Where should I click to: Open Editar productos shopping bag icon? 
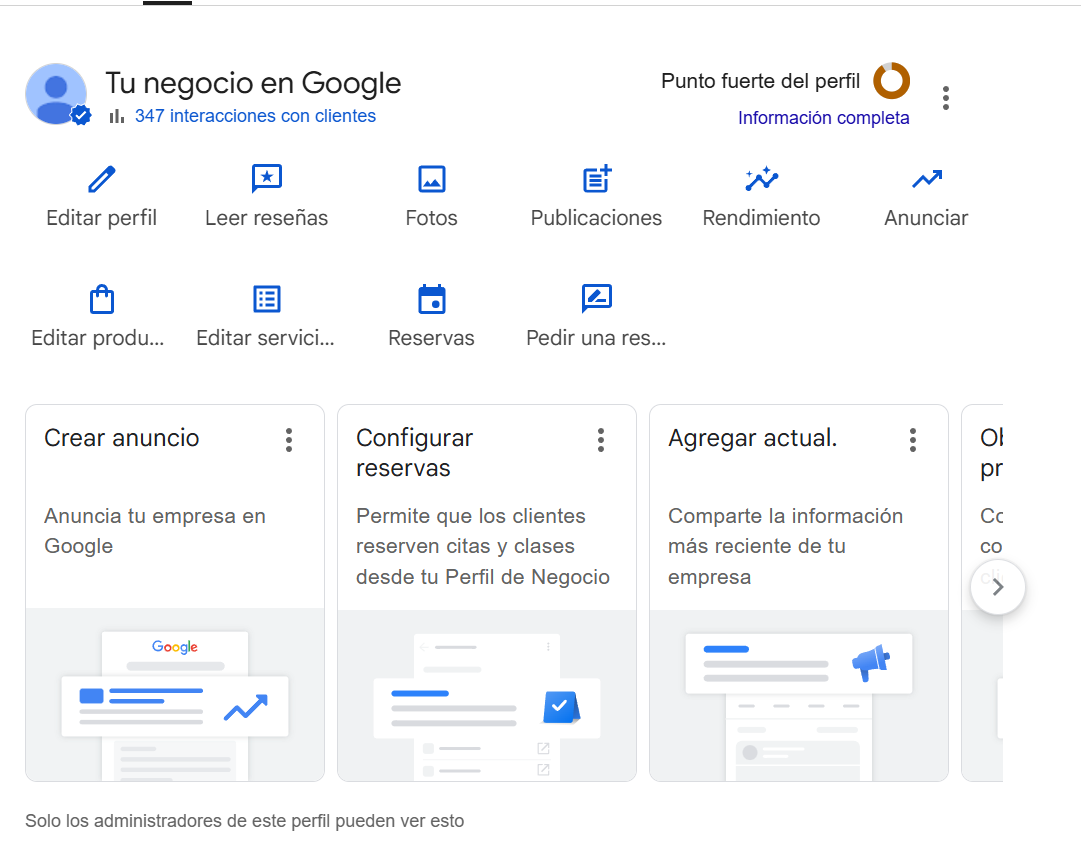[102, 300]
